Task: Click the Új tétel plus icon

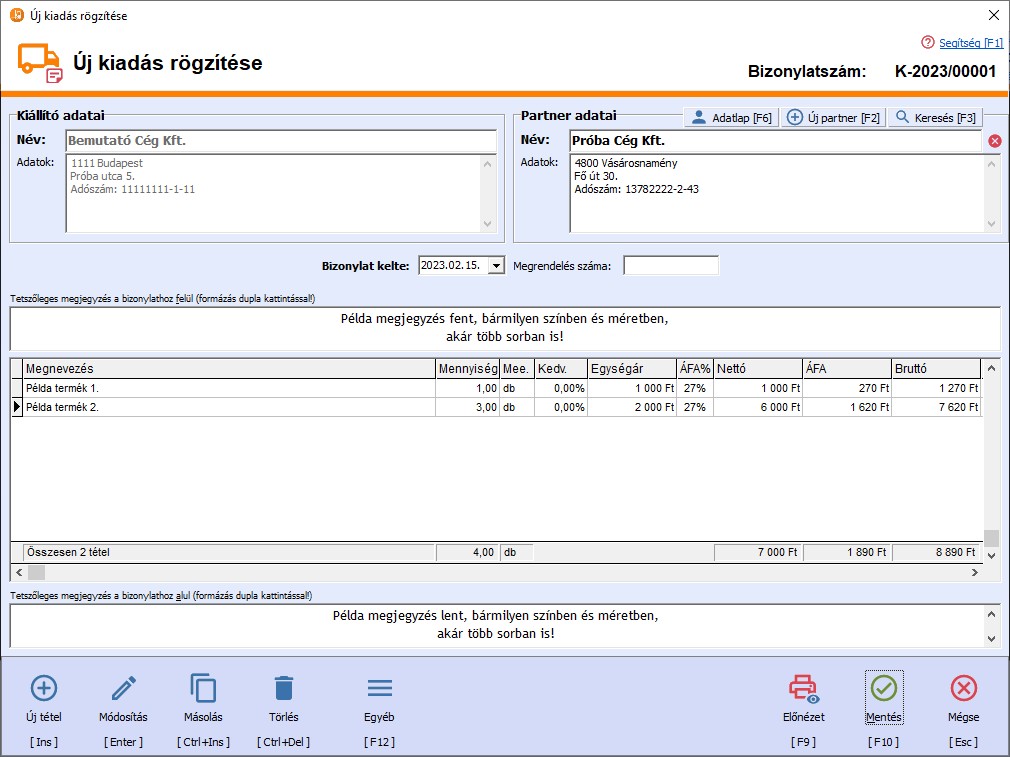Action: 44,688
